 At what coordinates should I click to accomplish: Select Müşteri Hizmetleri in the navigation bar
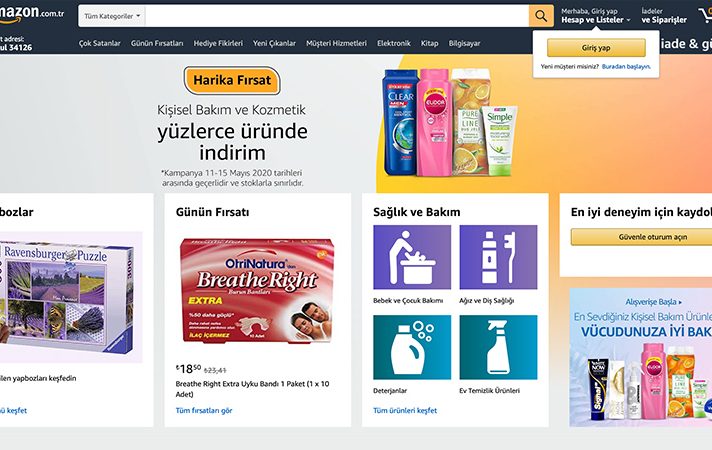coord(336,43)
